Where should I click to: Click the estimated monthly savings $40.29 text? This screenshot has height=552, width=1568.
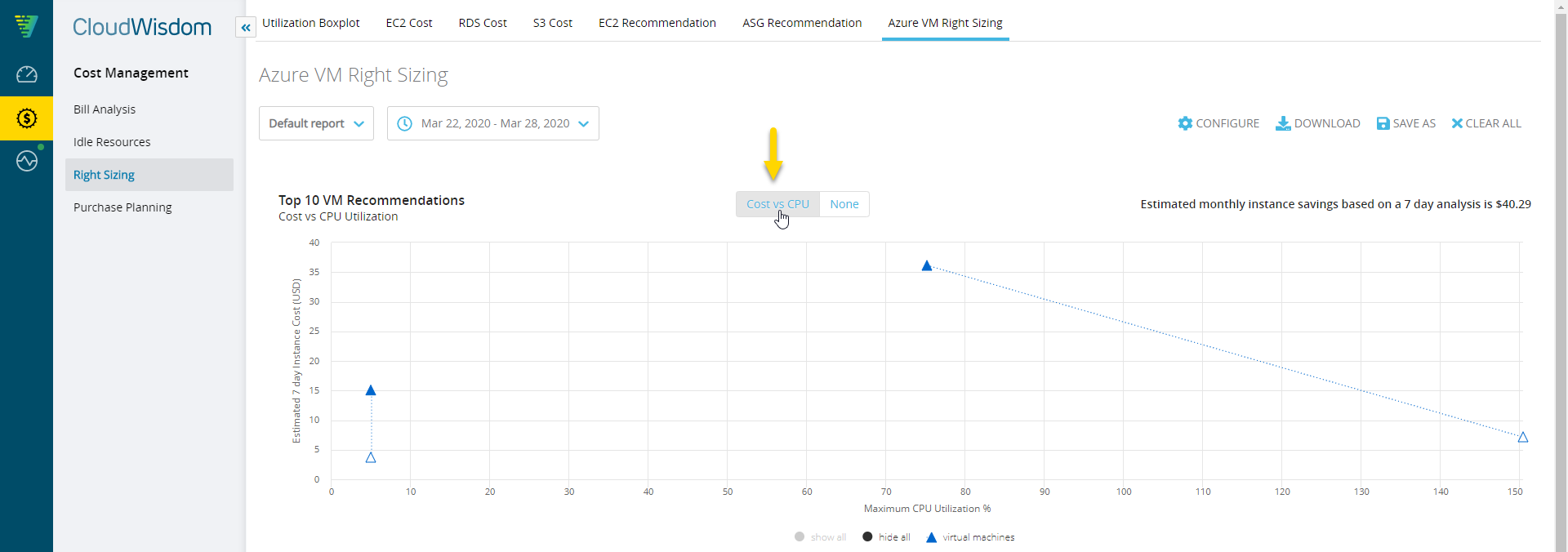click(x=1335, y=204)
